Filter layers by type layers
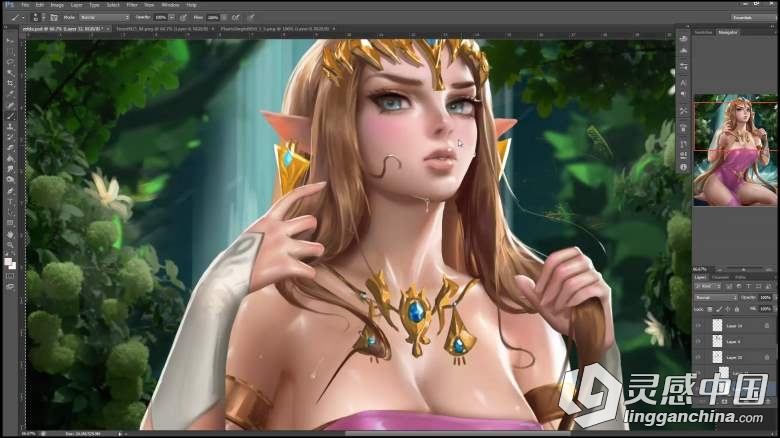Image resolution: width=780 pixels, height=438 pixels. coord(749,286)
